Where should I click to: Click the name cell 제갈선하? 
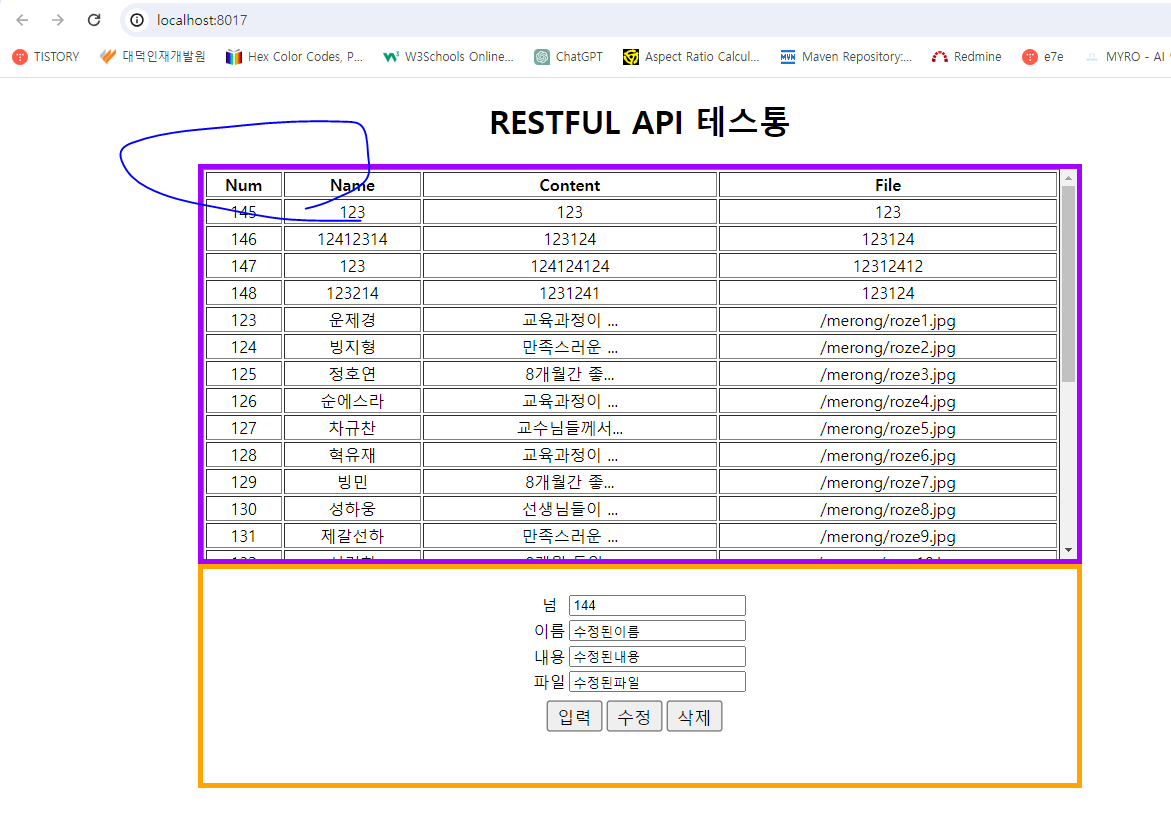tap(352, 535)
